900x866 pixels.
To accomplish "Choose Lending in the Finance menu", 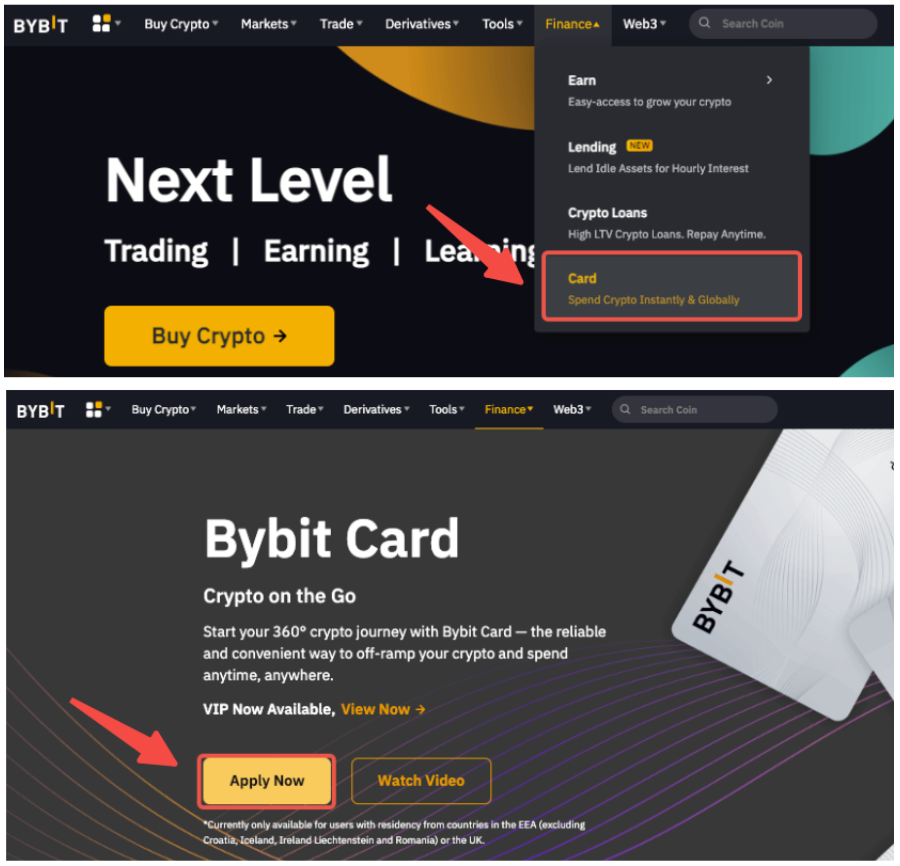I will click(658, 157).
